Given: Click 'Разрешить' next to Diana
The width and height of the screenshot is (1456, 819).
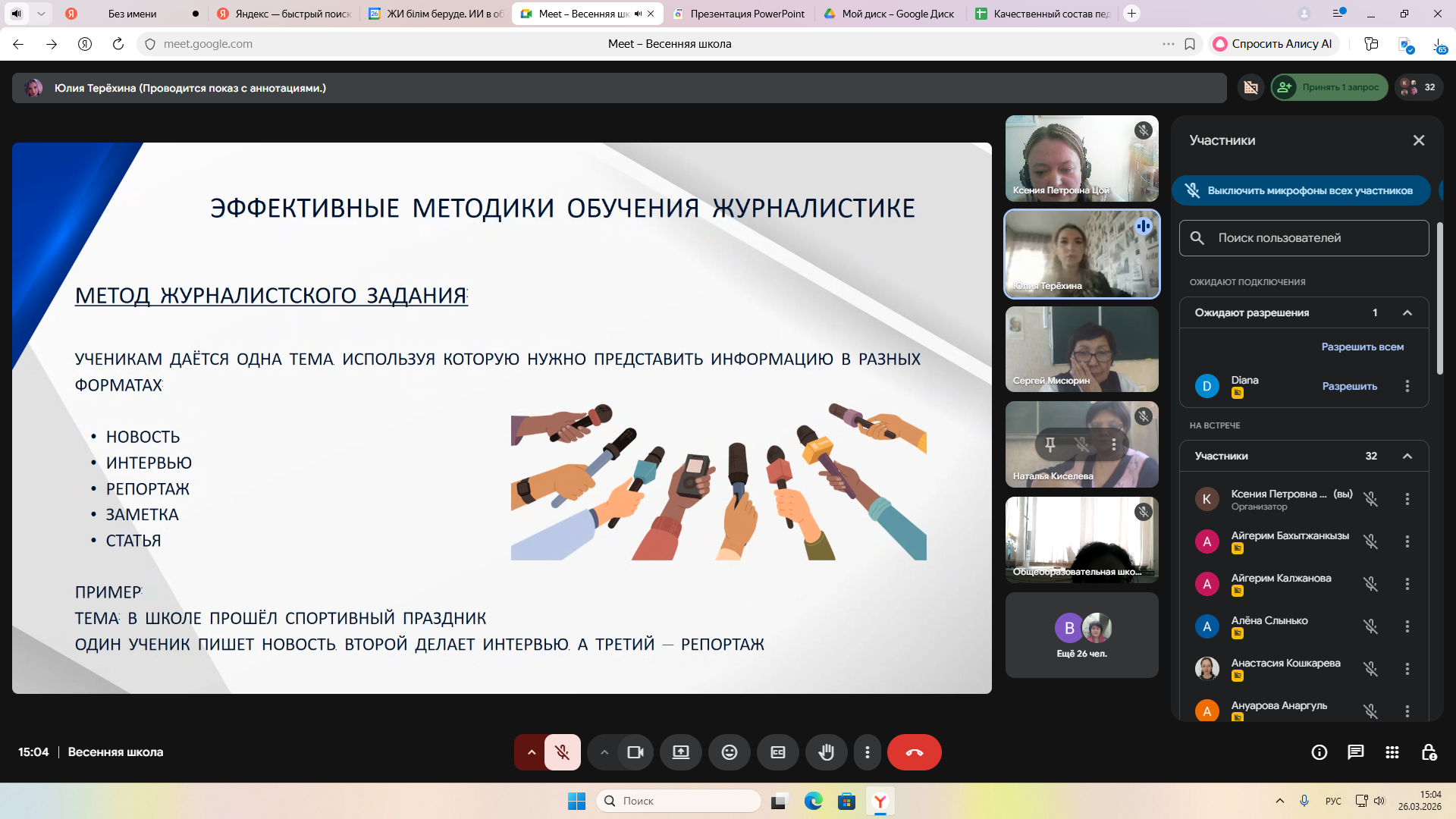Looking at the screenshot, I should pyautogui.click(x=1349, y=386).
